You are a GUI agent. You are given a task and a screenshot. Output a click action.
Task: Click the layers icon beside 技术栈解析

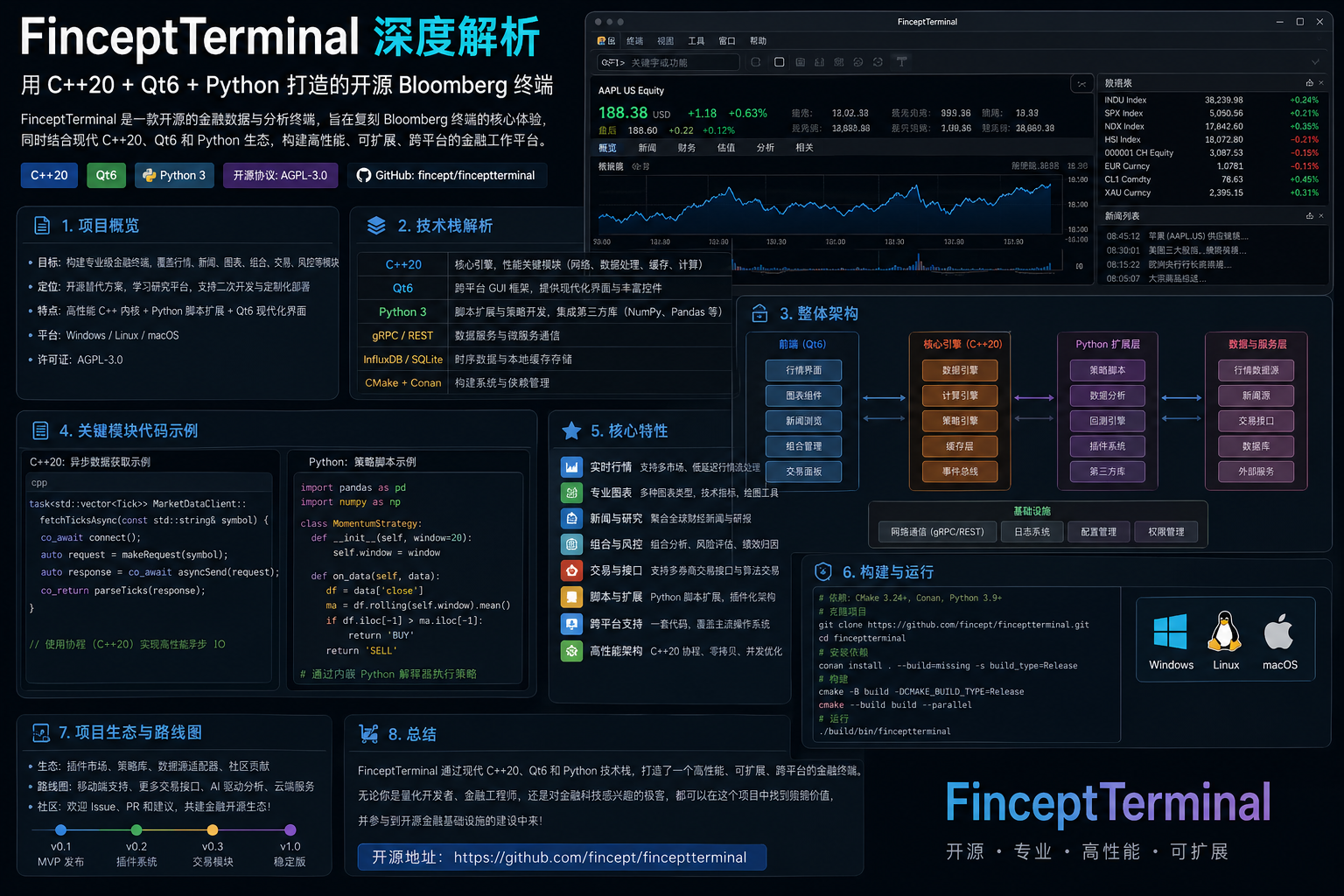click(x=376, y=226)
